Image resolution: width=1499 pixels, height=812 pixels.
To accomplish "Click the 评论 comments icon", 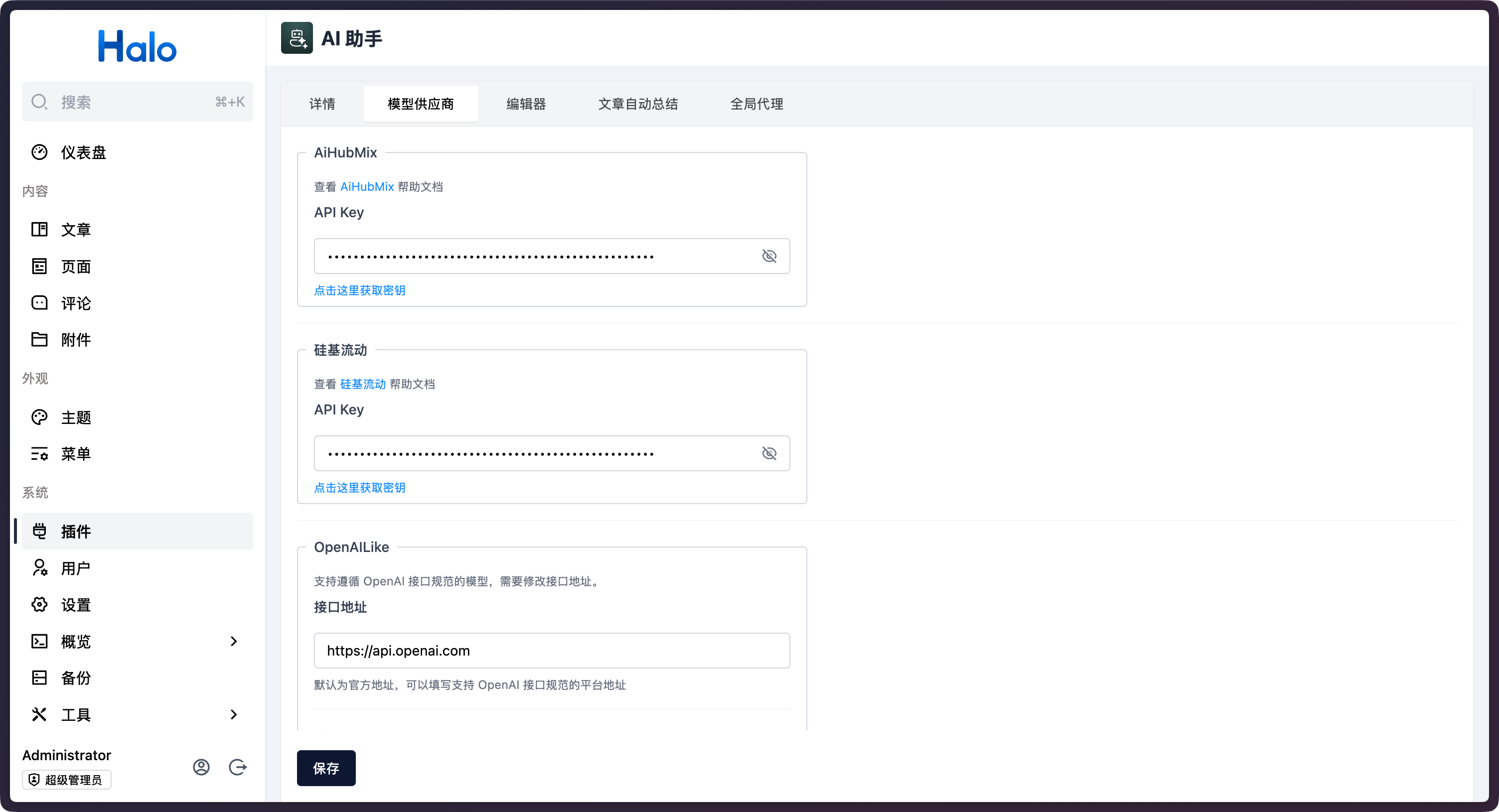I will pos(39,303).
